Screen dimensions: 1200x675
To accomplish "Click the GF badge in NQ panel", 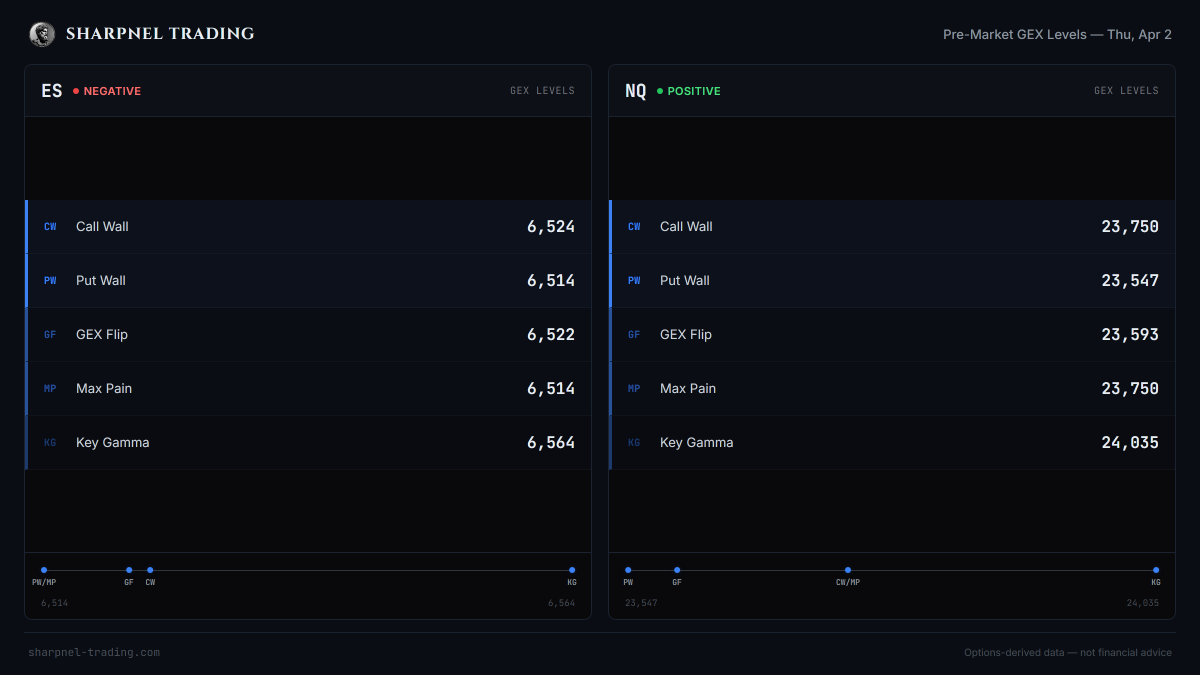I will [634, 335].
